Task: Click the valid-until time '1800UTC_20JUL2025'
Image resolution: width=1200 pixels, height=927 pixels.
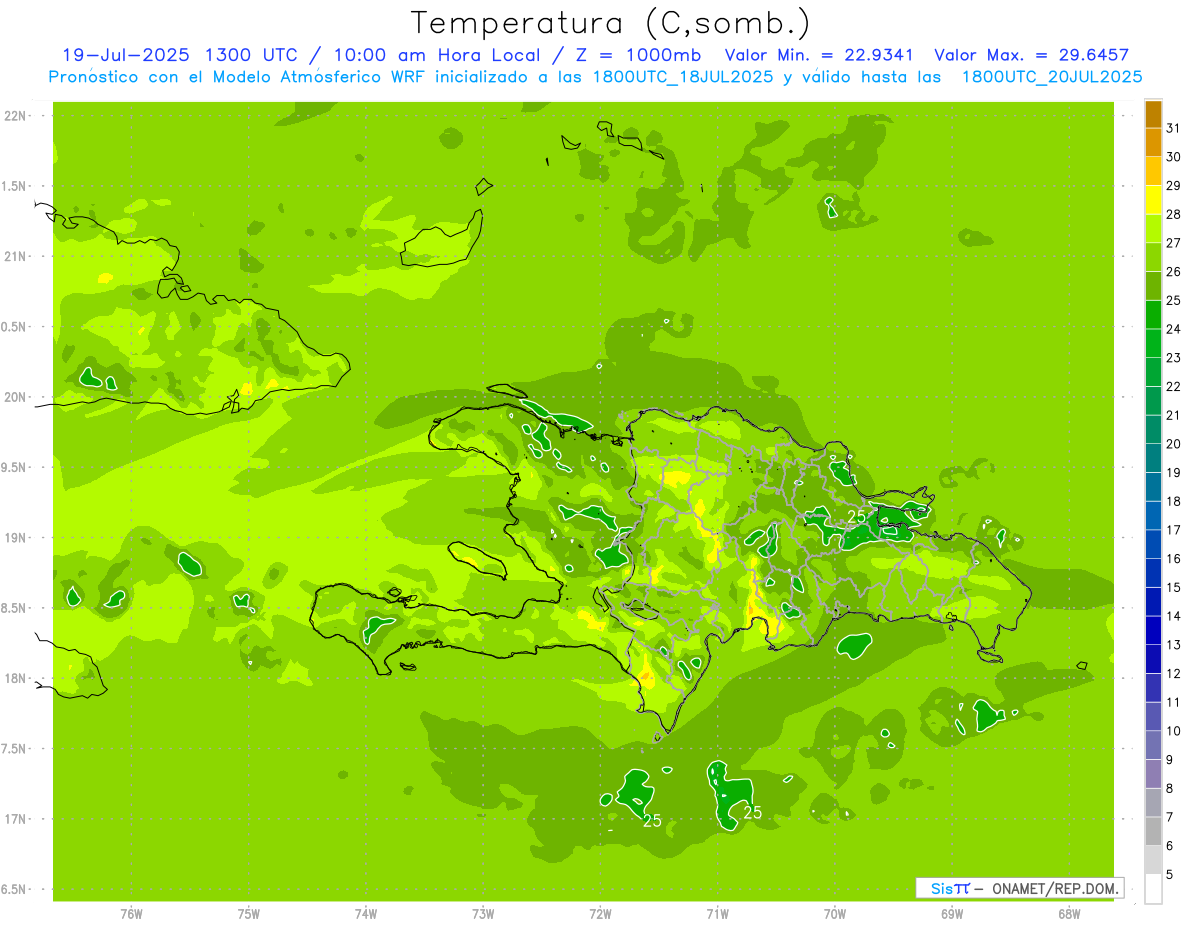Action: click(1052, 76)
